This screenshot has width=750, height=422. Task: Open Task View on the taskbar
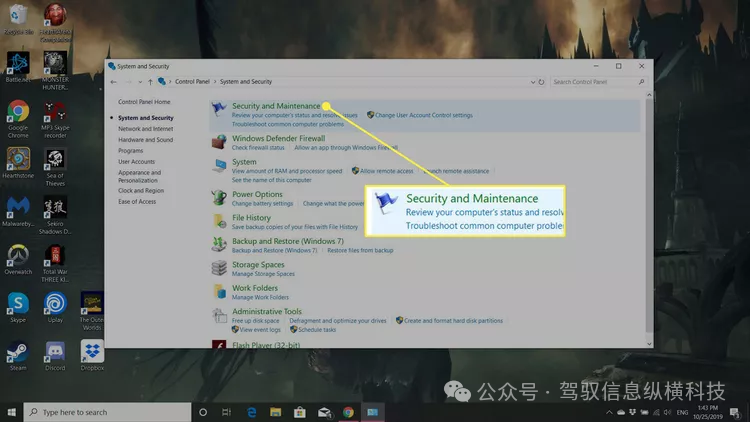pos(226,412)
